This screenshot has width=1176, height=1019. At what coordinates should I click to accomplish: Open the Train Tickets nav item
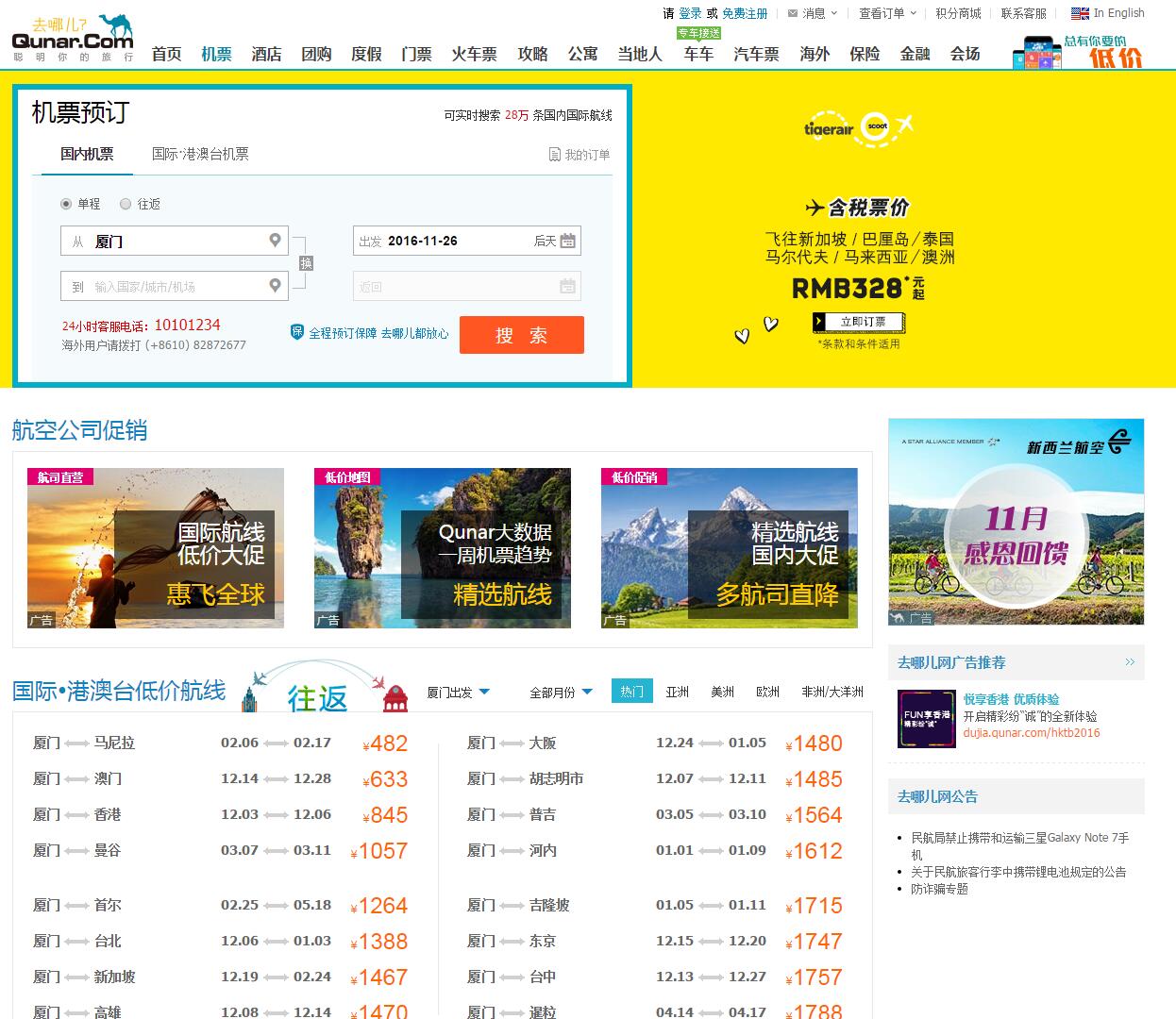(x=474, y=55)
